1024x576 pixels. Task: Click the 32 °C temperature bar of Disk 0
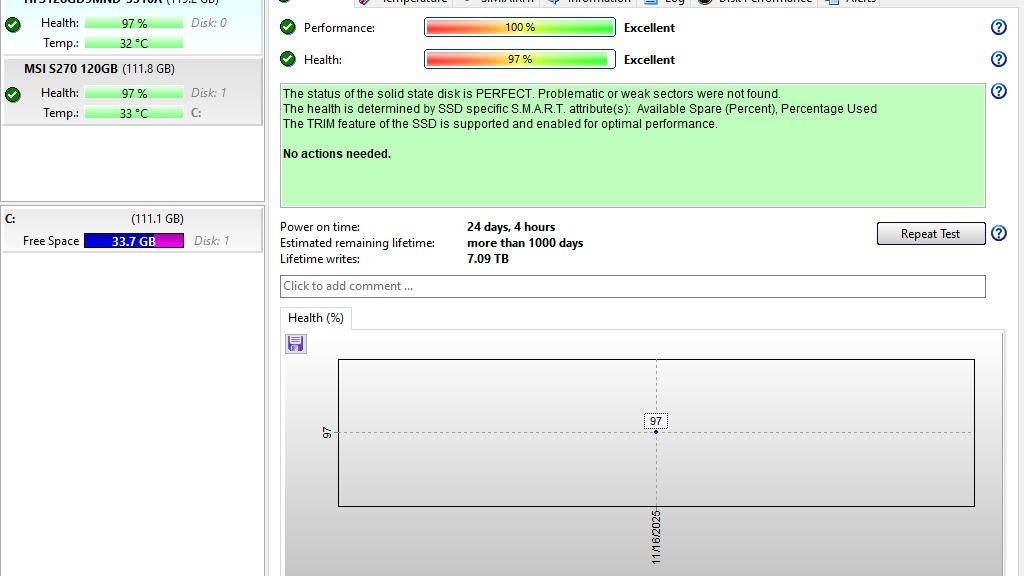[x=133, y=43]
